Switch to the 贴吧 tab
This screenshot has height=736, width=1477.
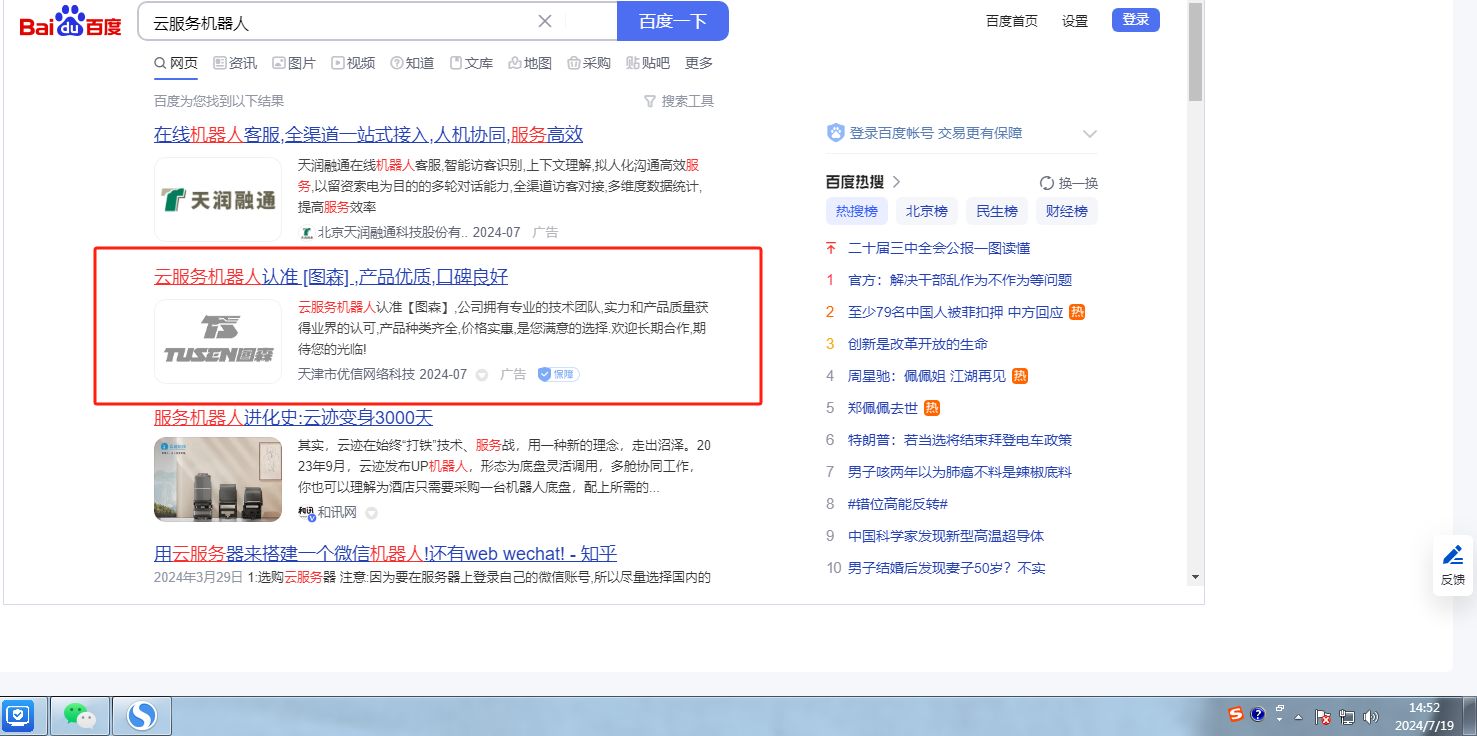coord(648,63)
